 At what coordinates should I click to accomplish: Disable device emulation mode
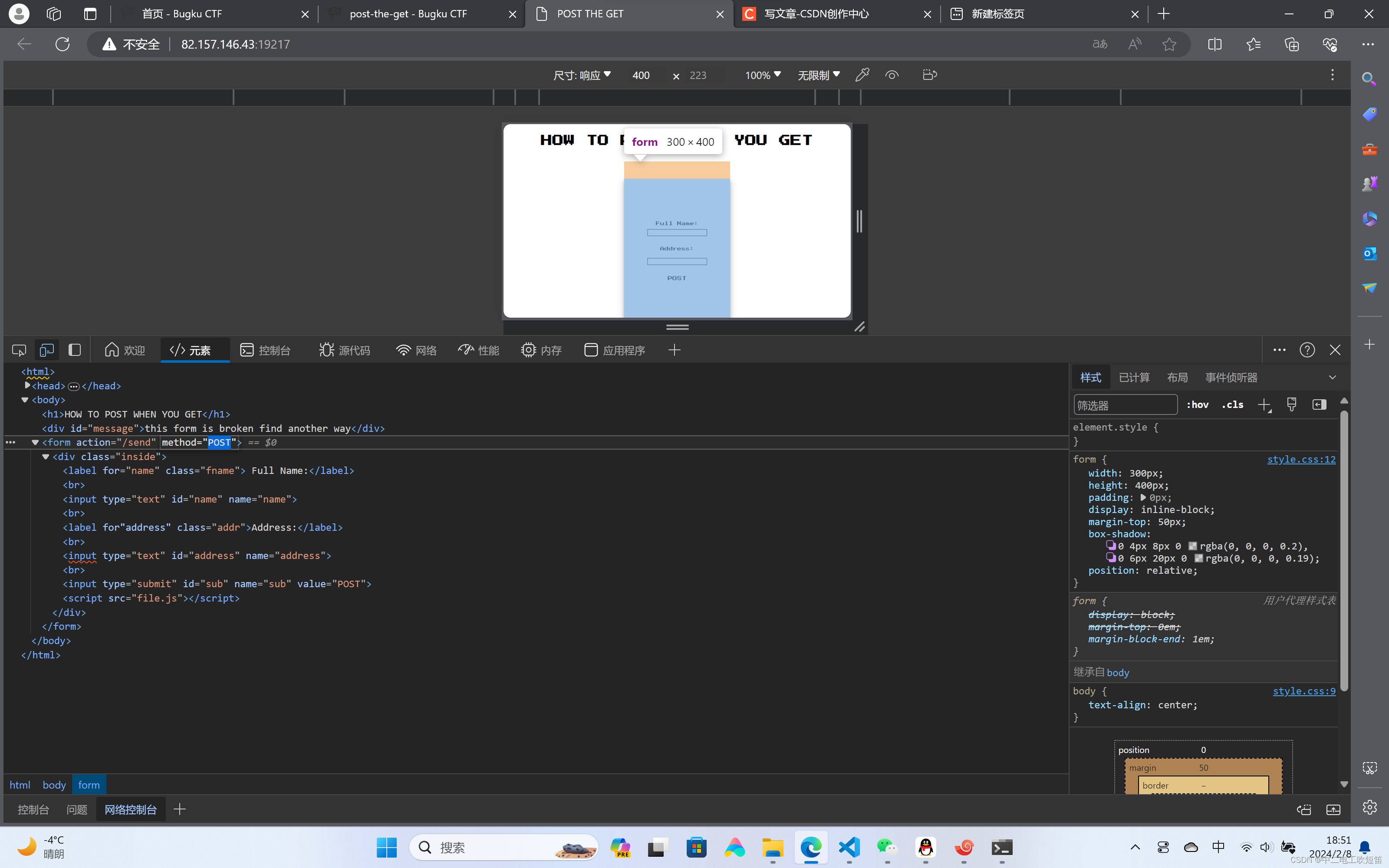point(46,350)
